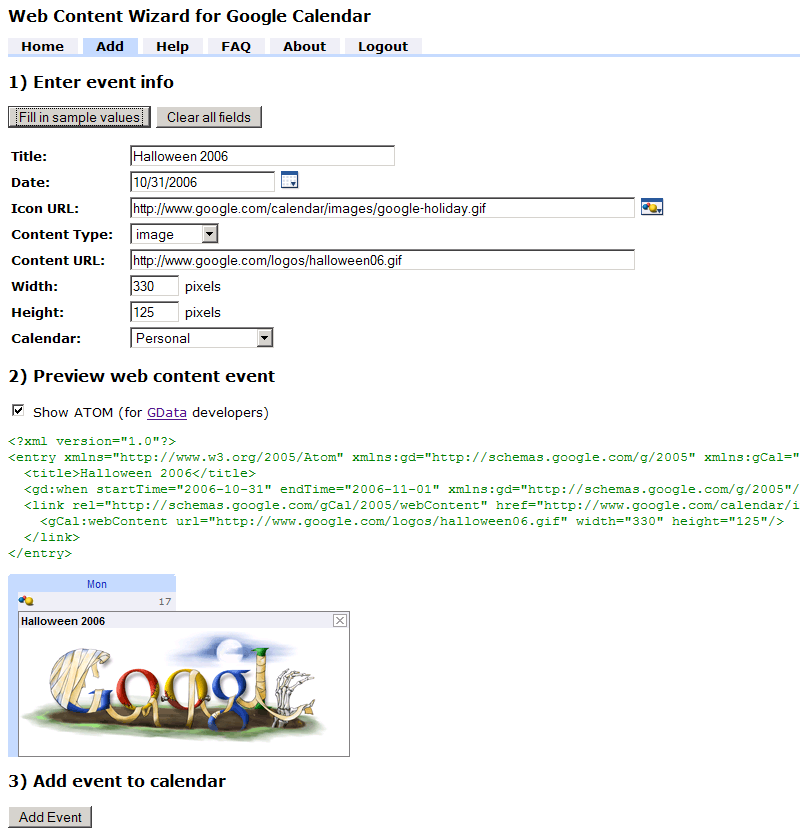The width and height of the screenshot is (800, 840).
Task: Click the web content icon in preview
Action: tap(26, 601)
